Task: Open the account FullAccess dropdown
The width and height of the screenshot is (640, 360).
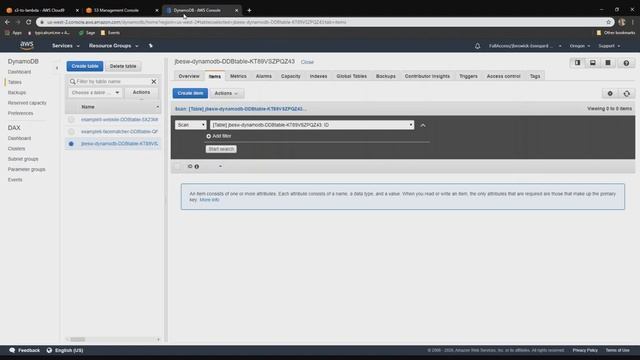Action: point(525,46)
